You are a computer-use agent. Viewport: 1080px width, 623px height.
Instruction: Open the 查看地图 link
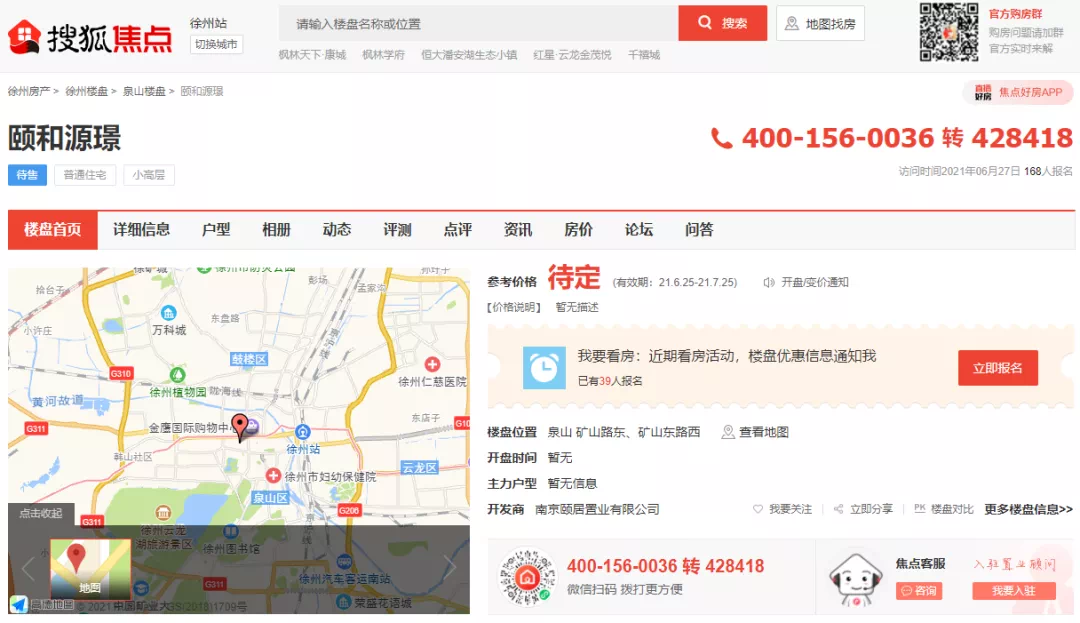coord(764,432)
